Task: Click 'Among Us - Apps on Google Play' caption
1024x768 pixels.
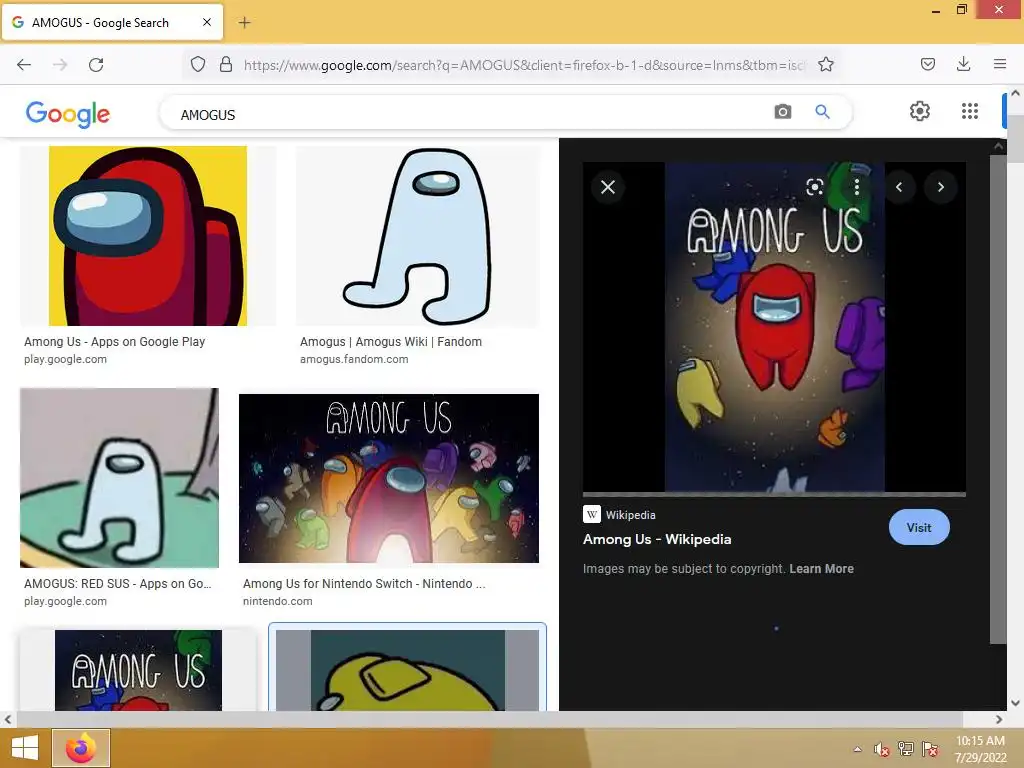Action: tap(115, 342)
